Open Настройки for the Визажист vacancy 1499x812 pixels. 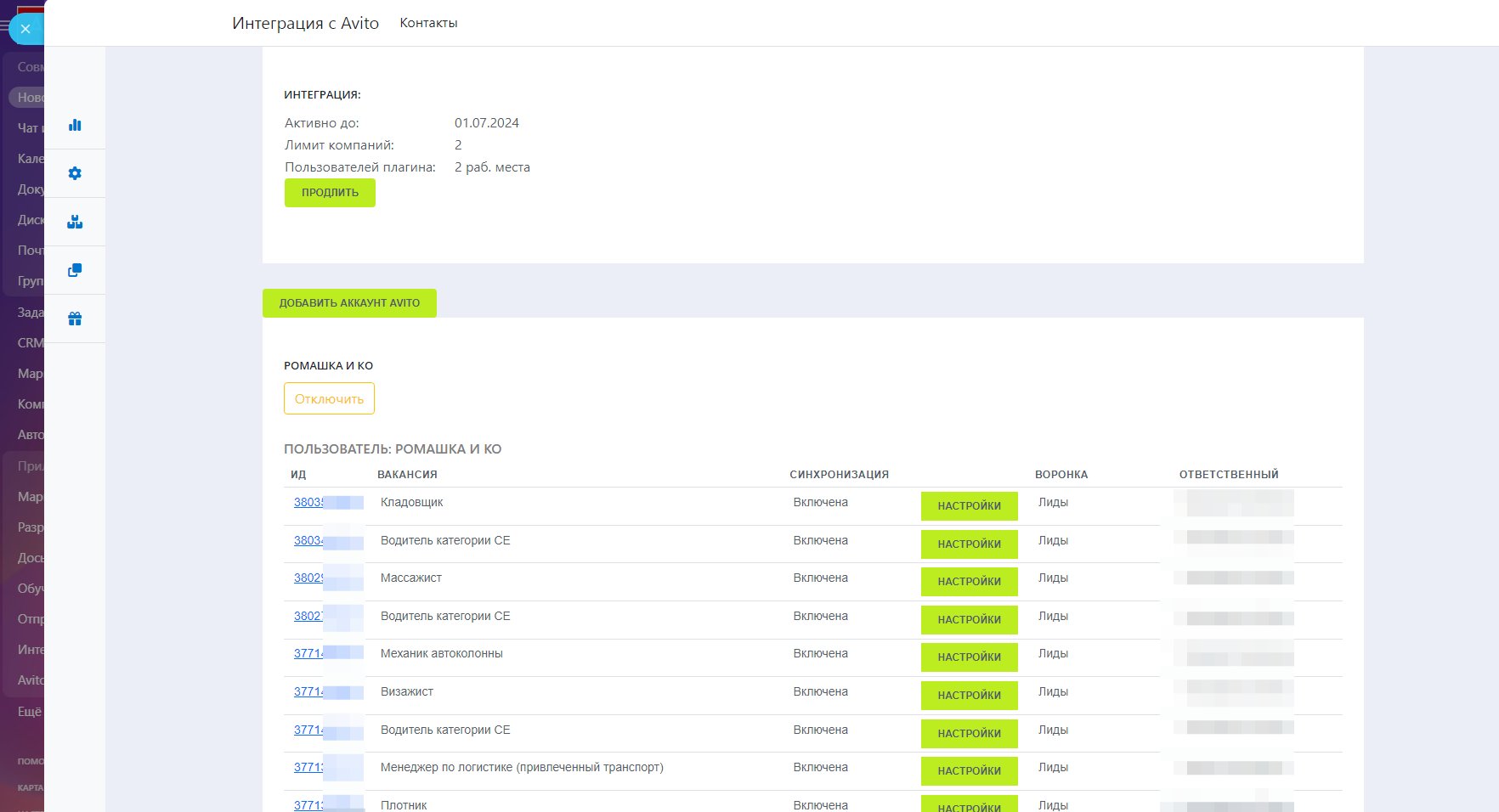point(969,696)
